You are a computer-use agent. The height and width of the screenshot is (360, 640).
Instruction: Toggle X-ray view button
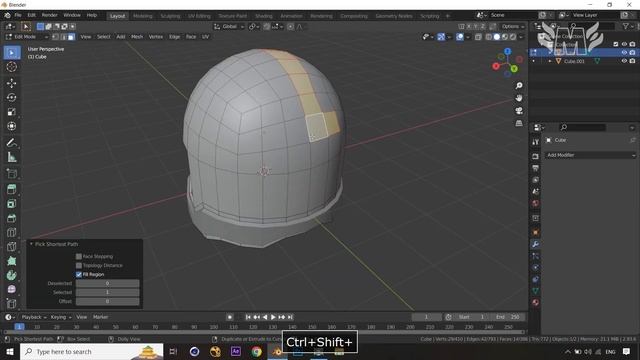point(478,37)
